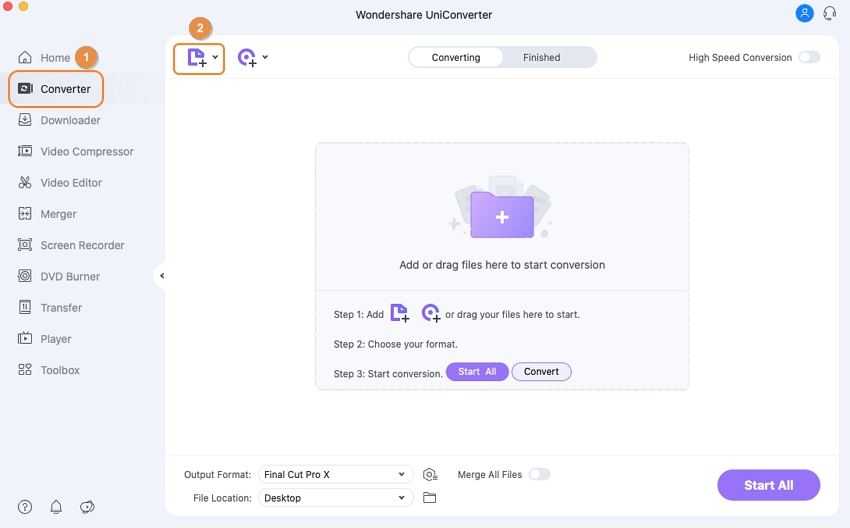Select the Converting tab
The image size is (850, 528).
point(456,58)
